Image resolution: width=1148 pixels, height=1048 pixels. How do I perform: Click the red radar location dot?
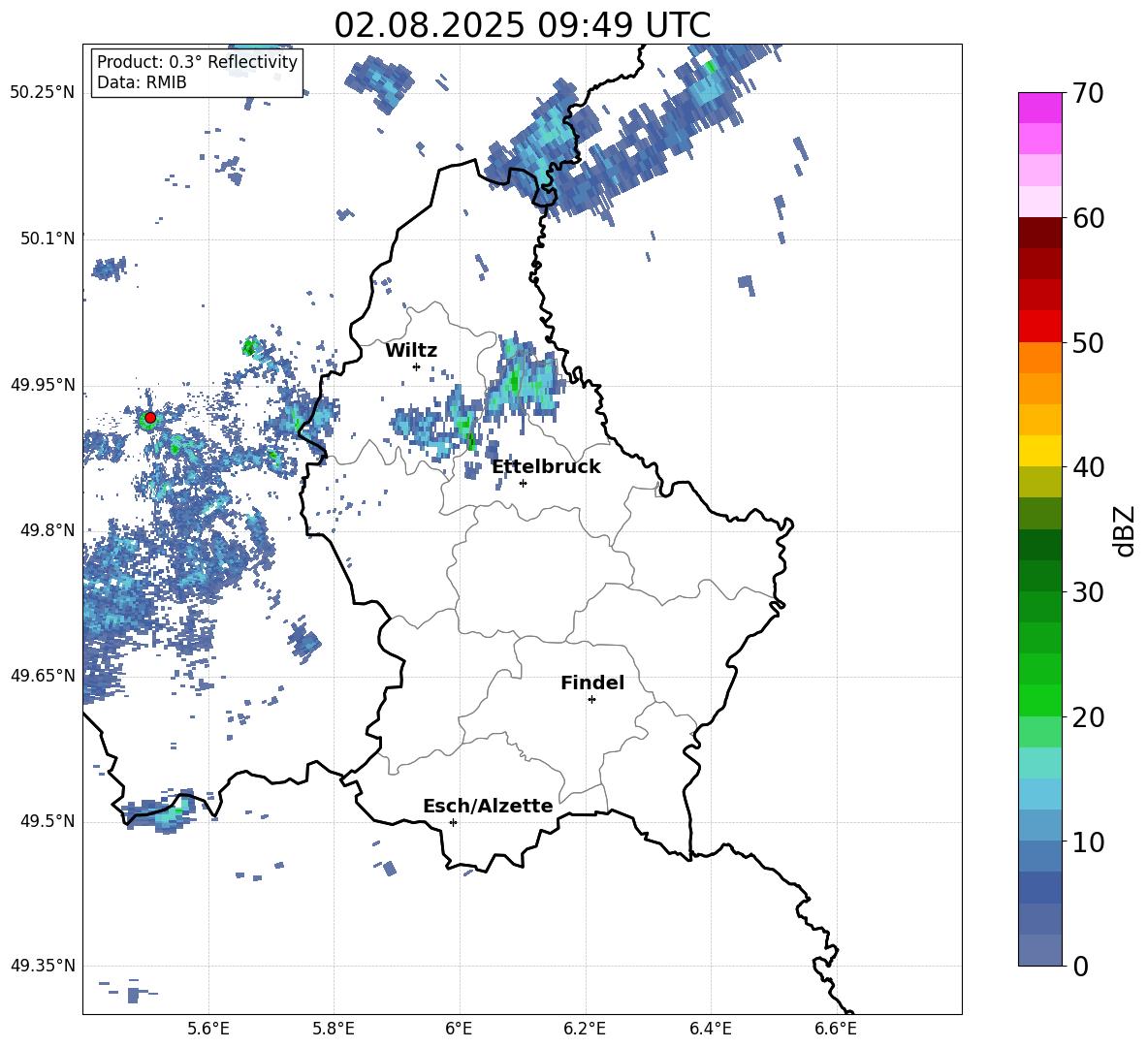pyautogui.click(x=150, y=417)
